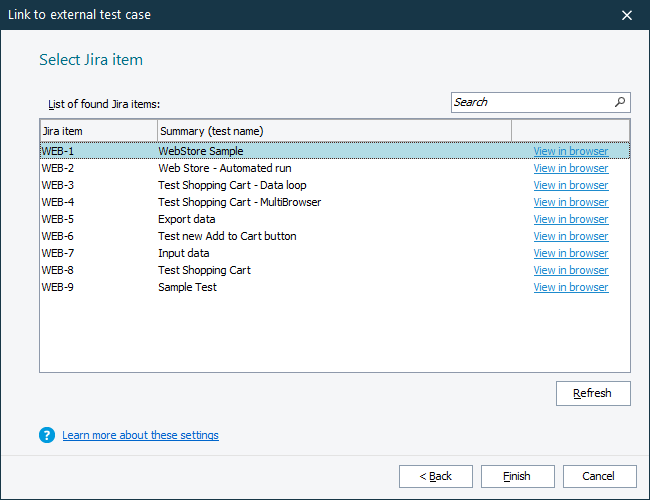Click the Finish button

tap(517, 476)
